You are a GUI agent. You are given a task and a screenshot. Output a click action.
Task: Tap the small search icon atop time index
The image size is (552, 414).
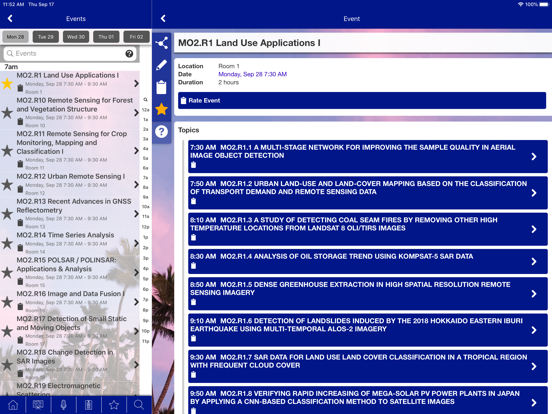tap(145, 100)
